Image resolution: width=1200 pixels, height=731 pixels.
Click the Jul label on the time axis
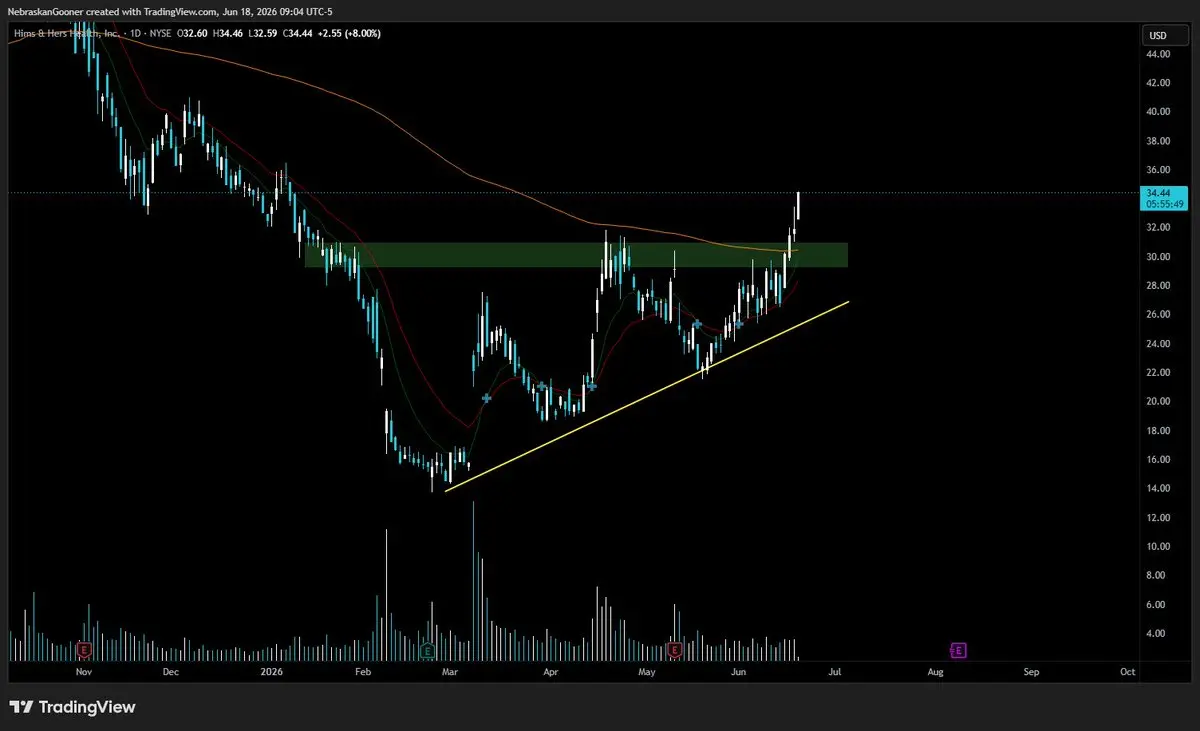coord(833,672)
